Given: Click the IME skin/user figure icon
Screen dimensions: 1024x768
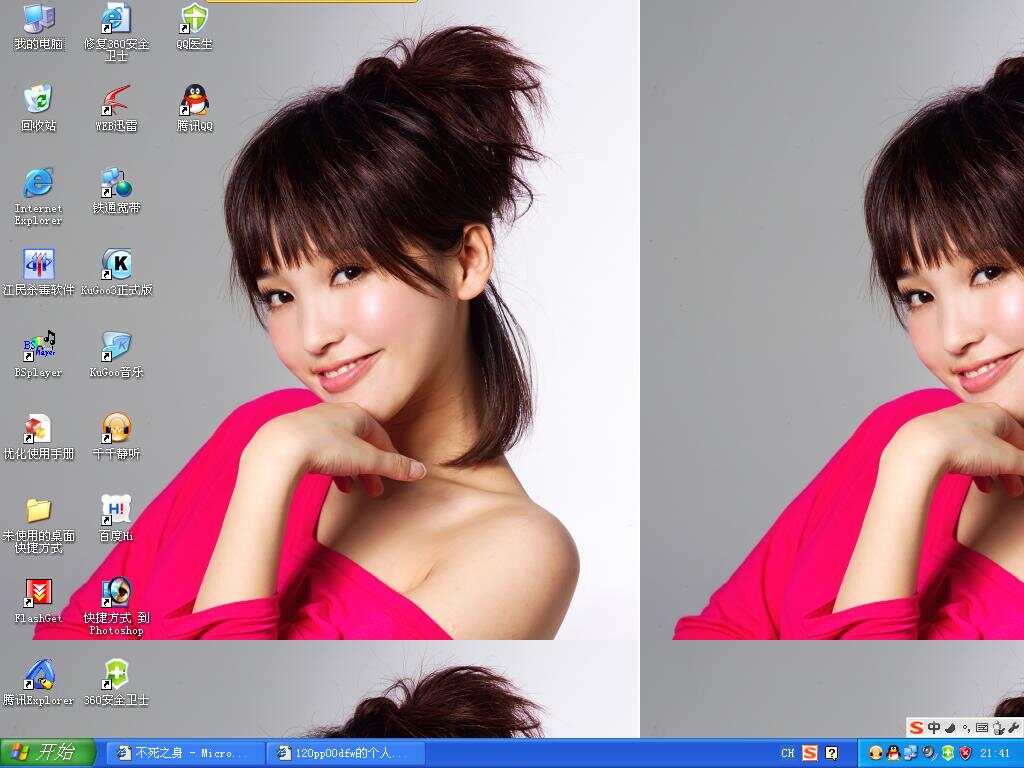Looking at the screenshot, I should click(998, 727).
